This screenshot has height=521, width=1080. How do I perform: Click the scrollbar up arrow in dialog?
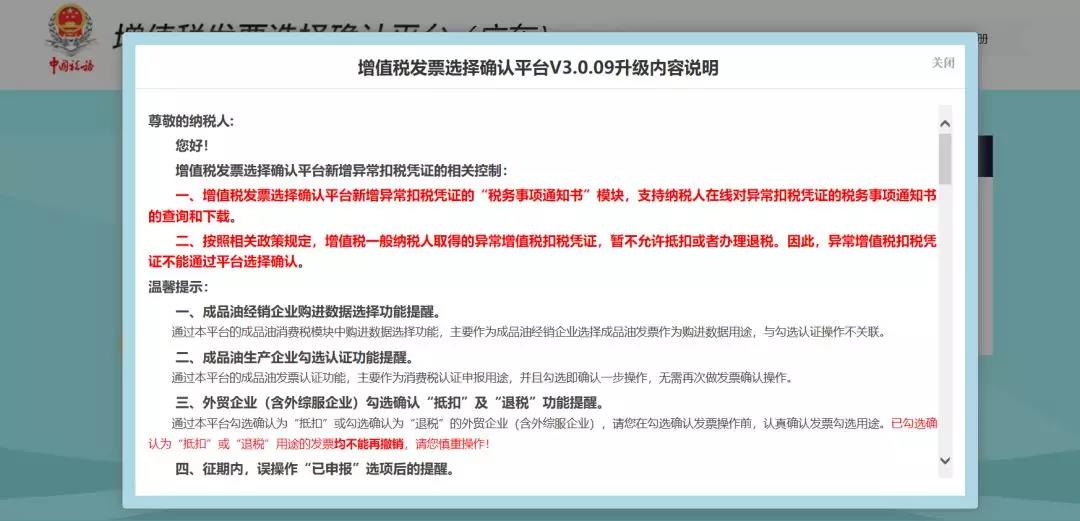click(945, 124)
